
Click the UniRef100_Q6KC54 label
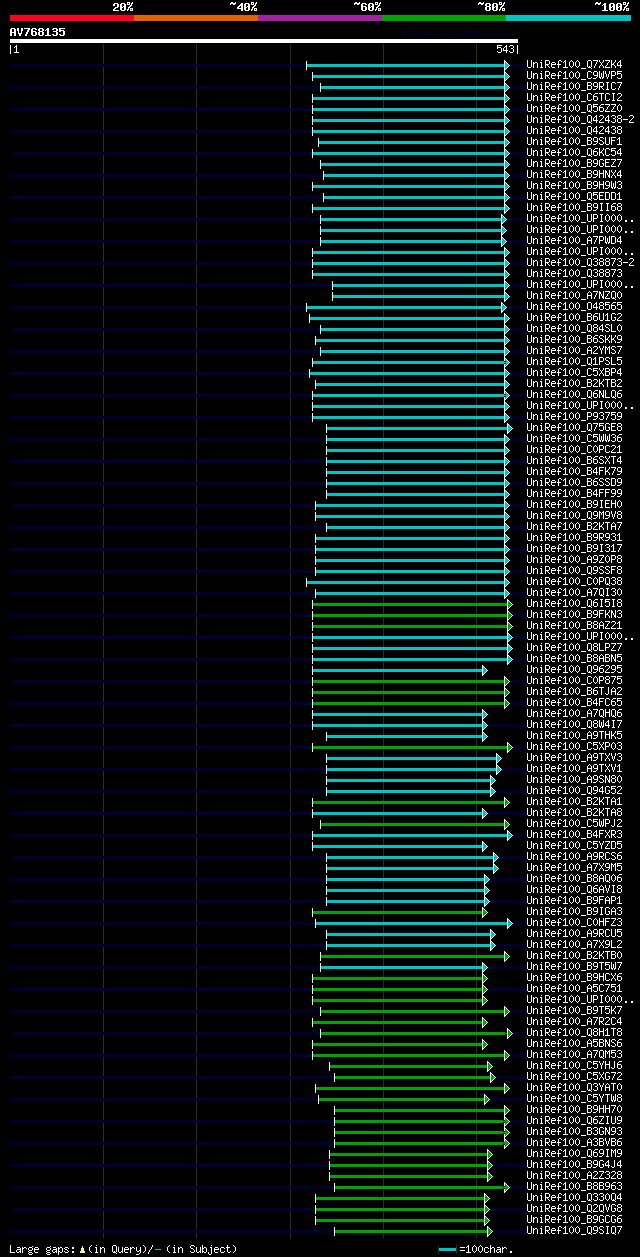pyautogui.click(x=574, y=152)
